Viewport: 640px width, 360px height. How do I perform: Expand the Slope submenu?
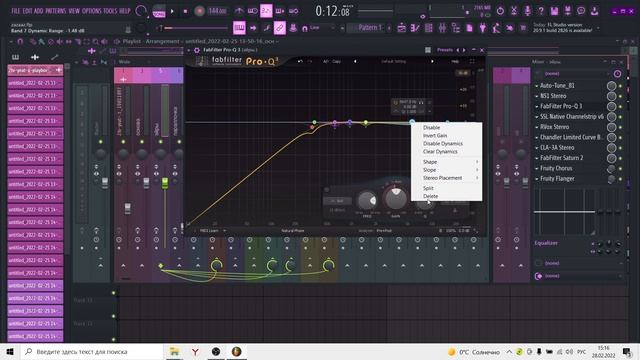coord(447,170)
